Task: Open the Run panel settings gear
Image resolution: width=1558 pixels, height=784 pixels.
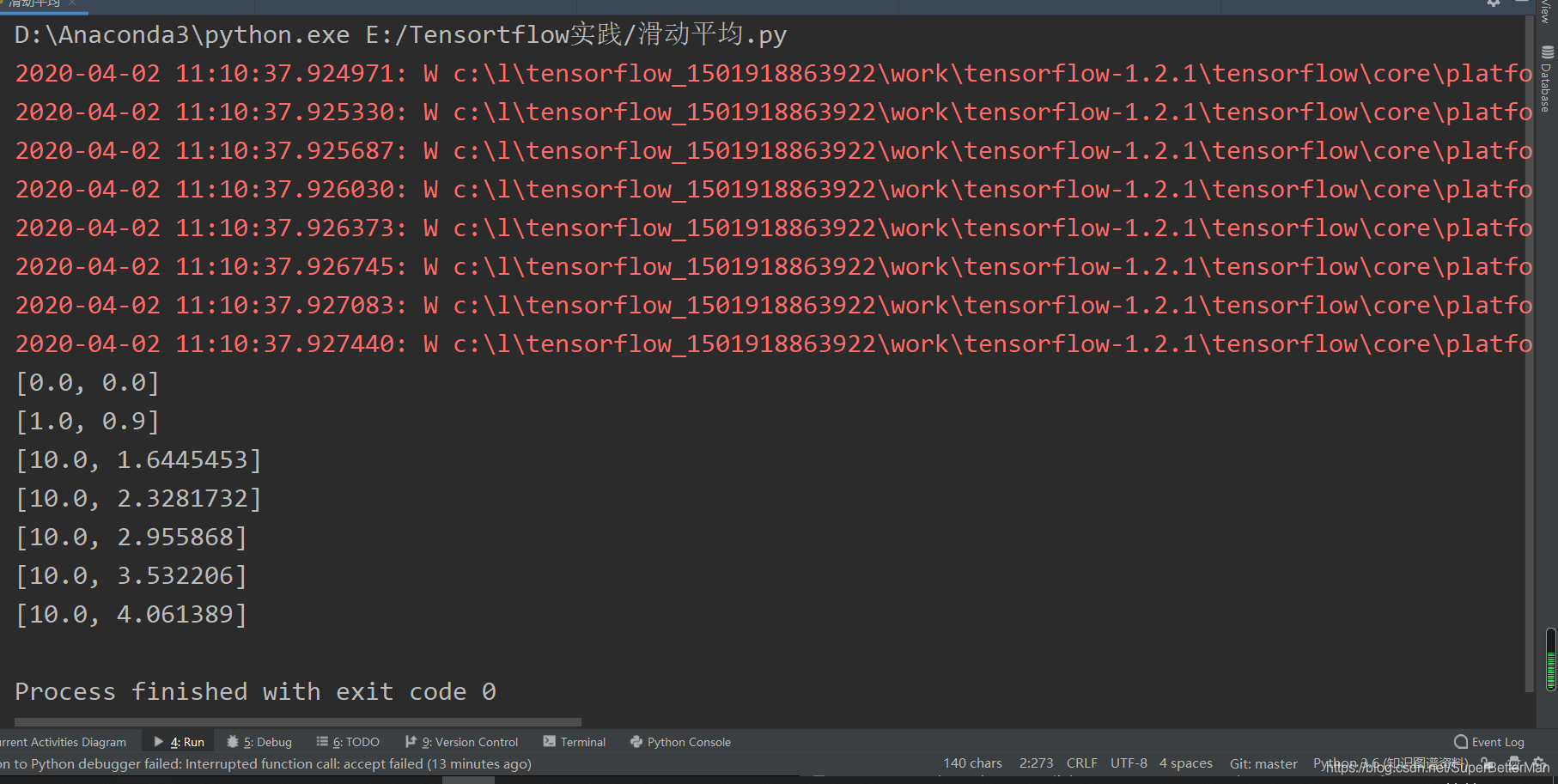Action: (x=1494, y=3)
